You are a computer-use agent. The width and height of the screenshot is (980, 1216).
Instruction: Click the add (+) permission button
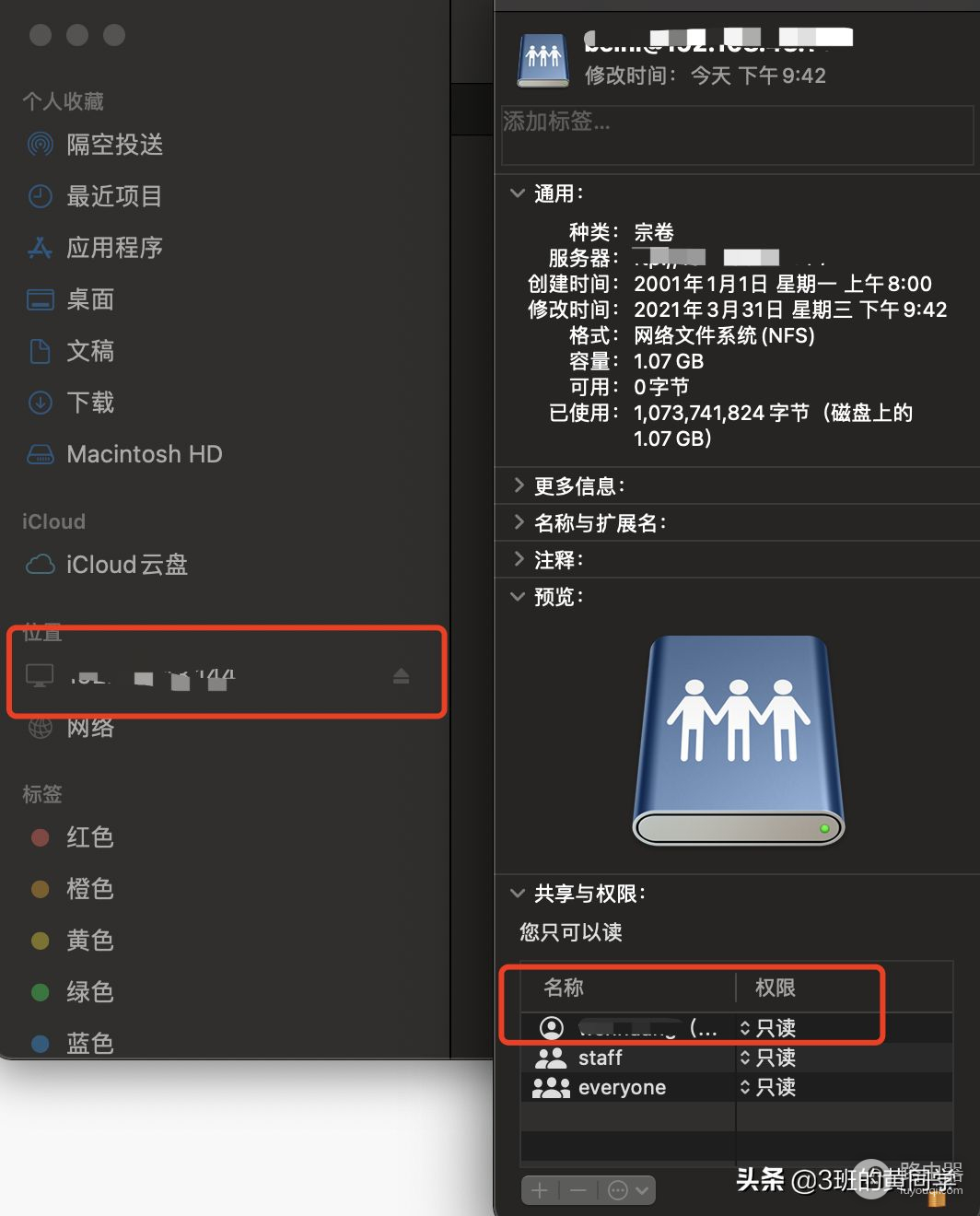tap(540, 1191)
